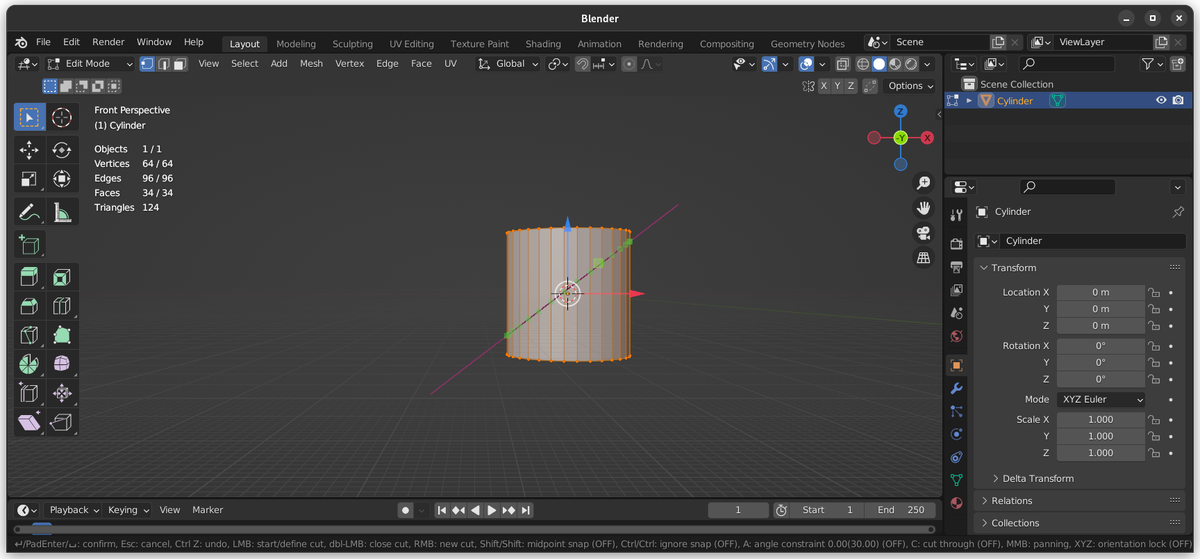Screen dimensions: 1200x559
Task: Switch to the UV Editing workspace tab
Action: point(411,44)
